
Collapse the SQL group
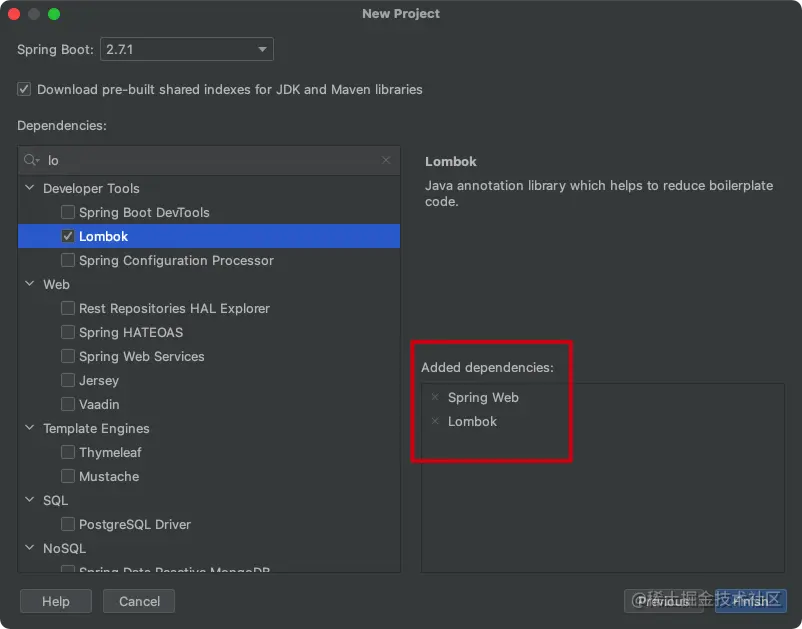tap(30, 500)
